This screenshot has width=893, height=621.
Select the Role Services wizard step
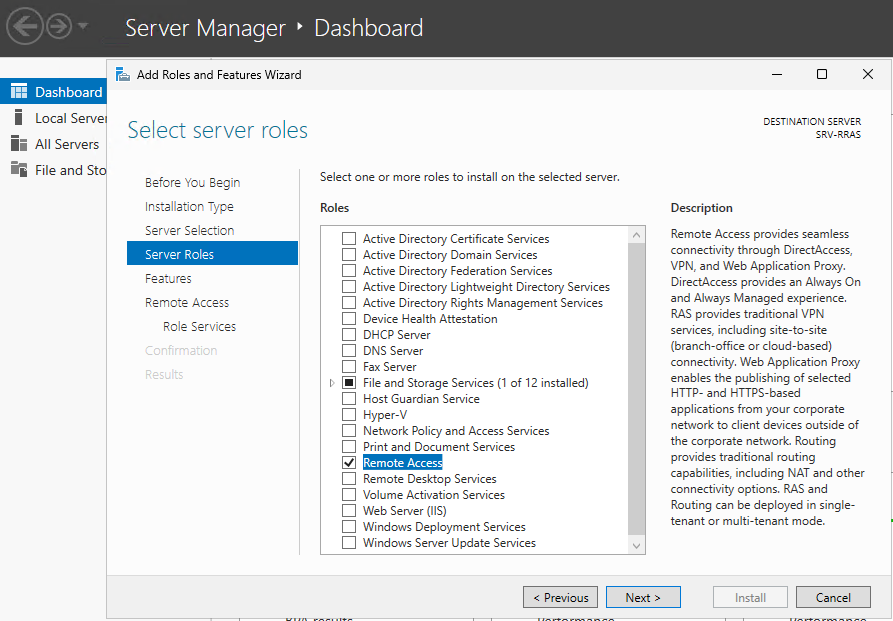pyautogui.click(x=199, y=327)
